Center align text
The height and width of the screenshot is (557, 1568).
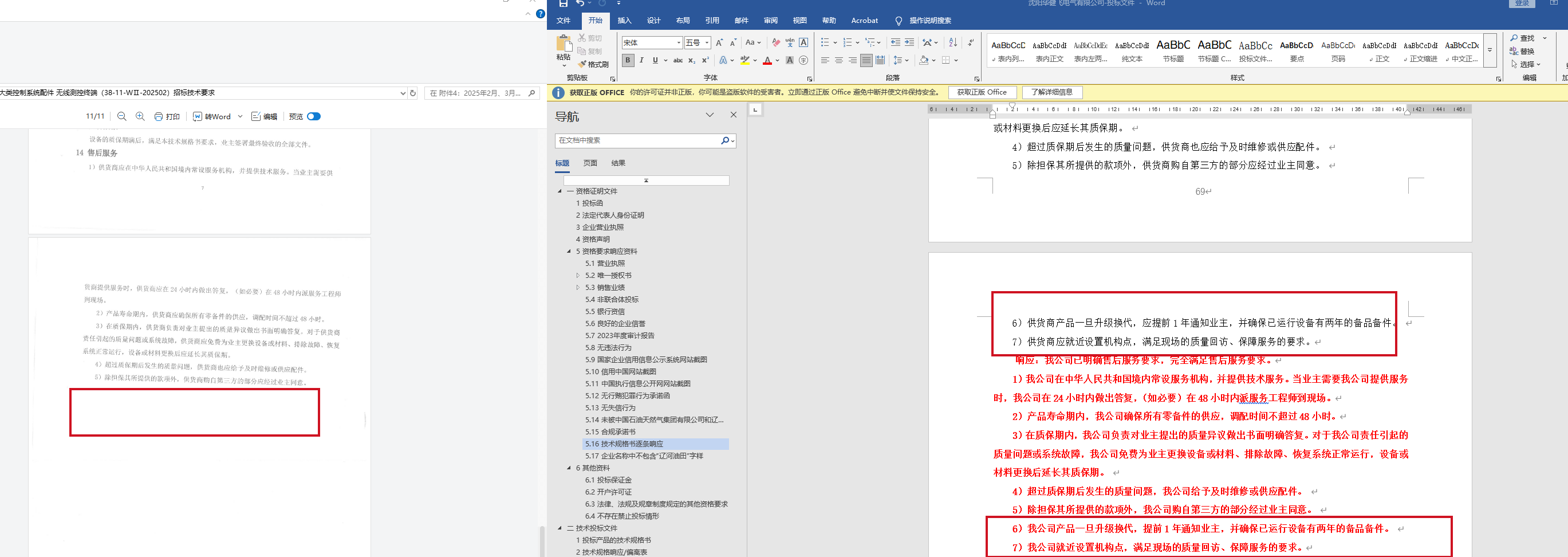click(839, 60)
